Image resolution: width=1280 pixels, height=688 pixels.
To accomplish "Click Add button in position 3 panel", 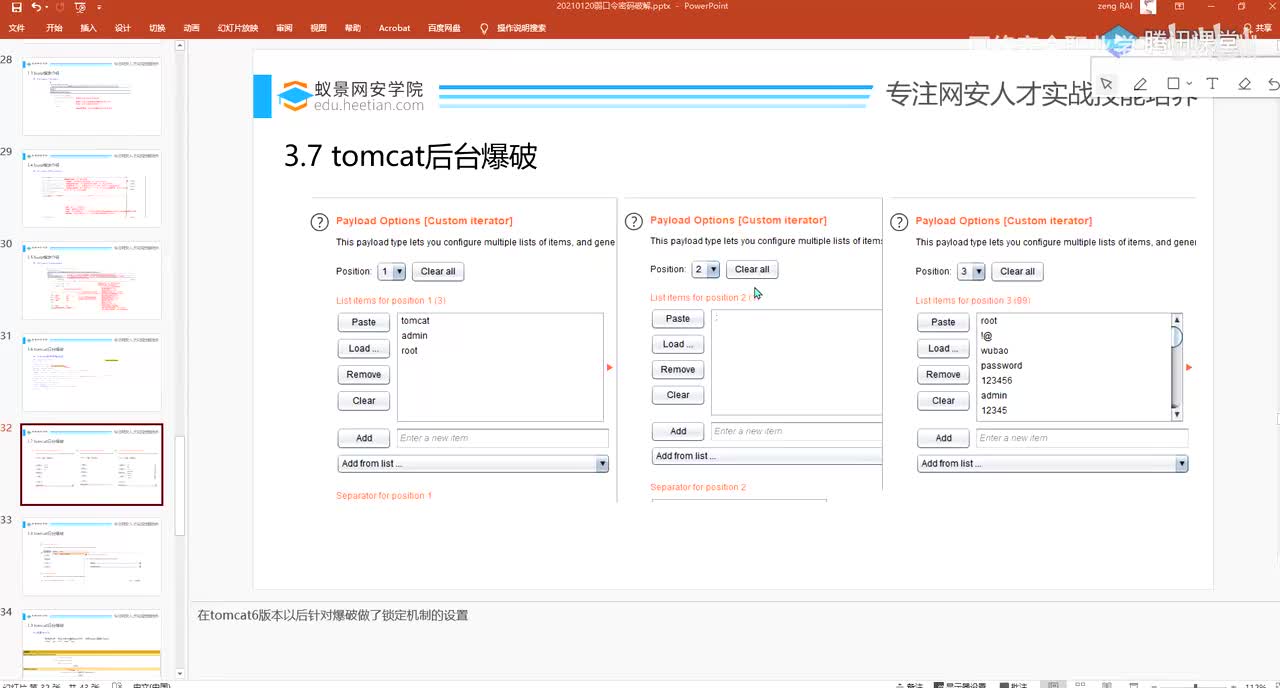I will [x=943, y=438].
